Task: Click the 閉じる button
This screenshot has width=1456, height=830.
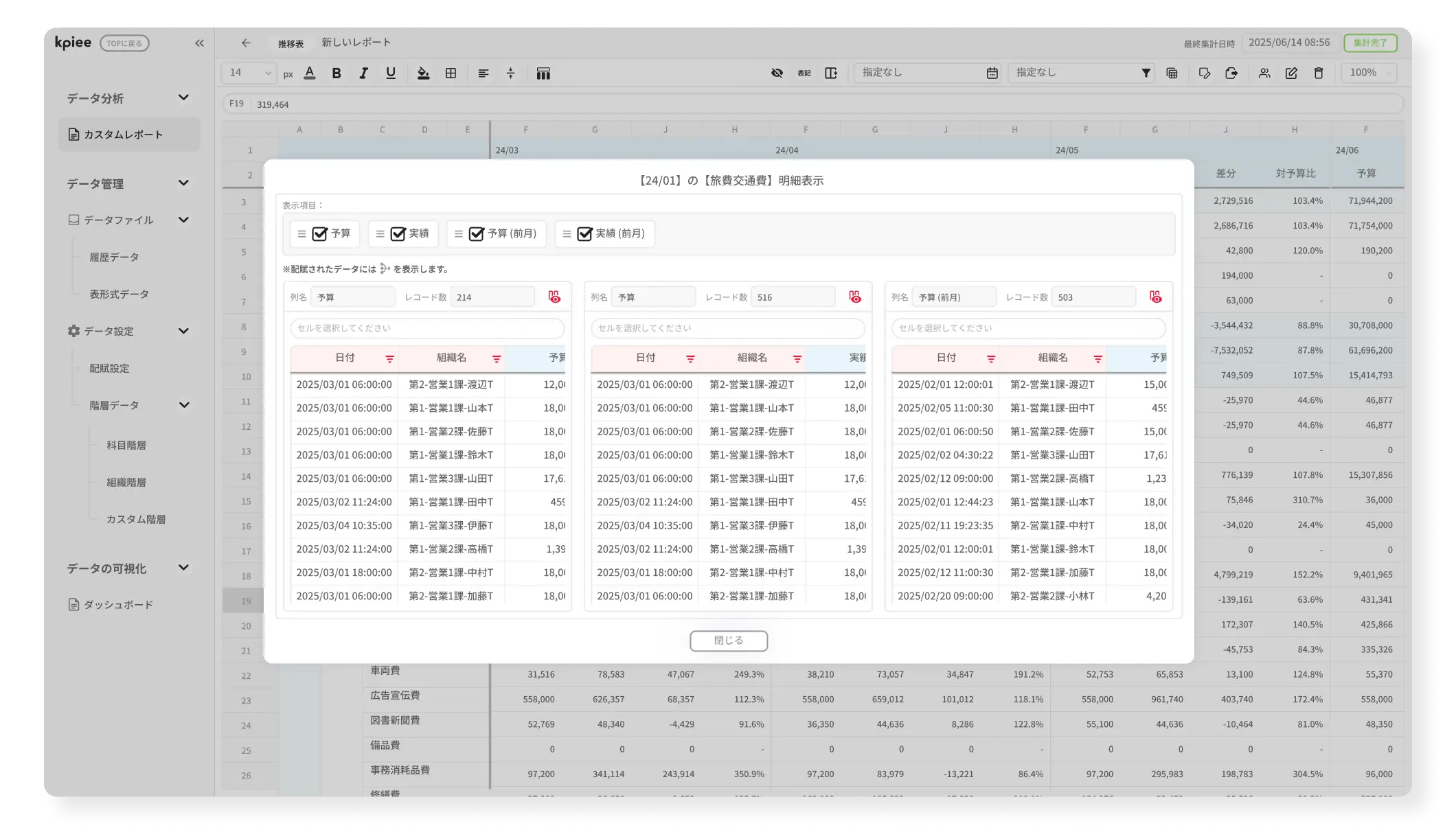Action: point(728,641)
